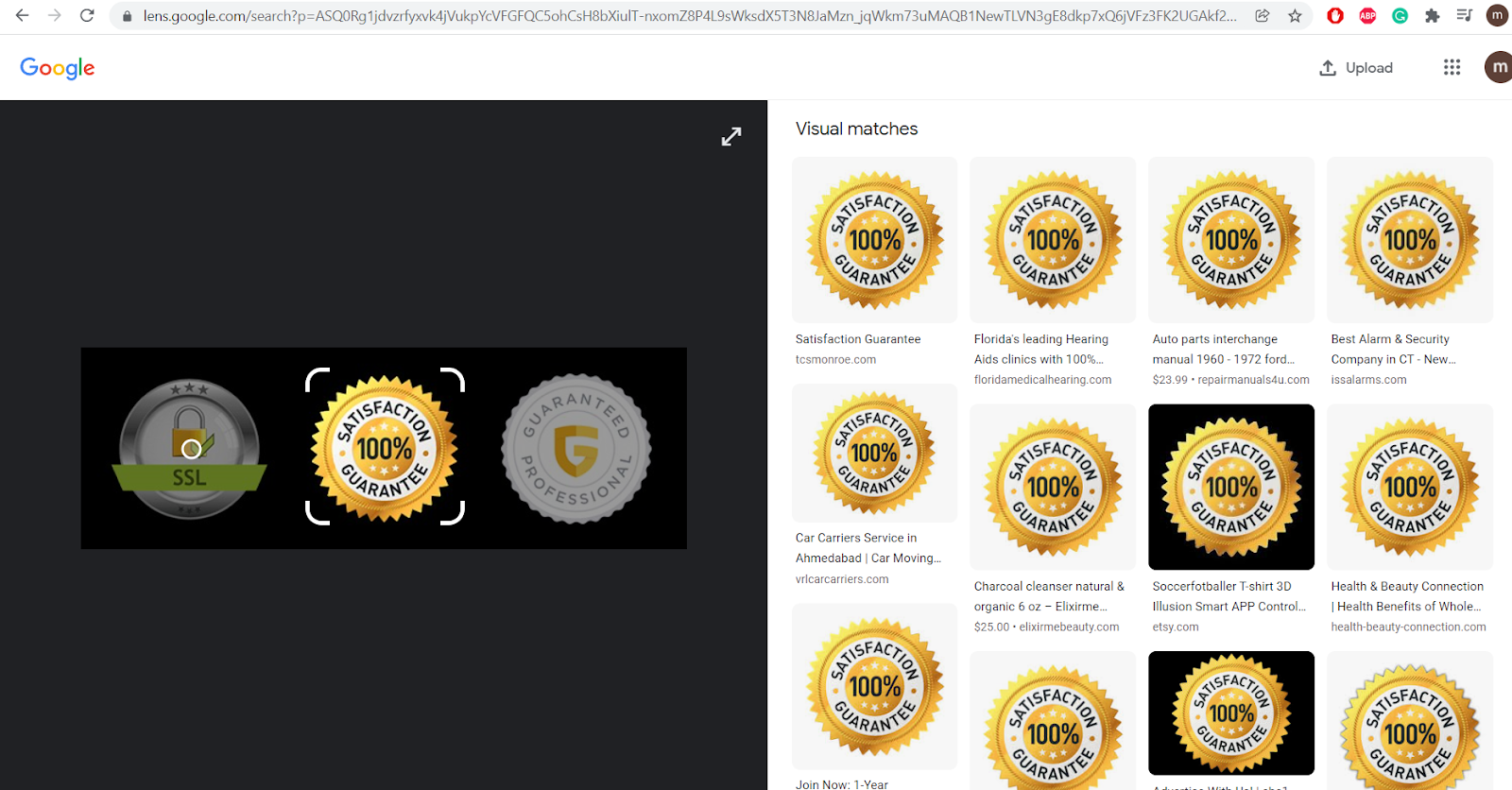Open Auto parts interchange manual result
Viewport: 1512px width, 790px height.
coord(1223,350)
